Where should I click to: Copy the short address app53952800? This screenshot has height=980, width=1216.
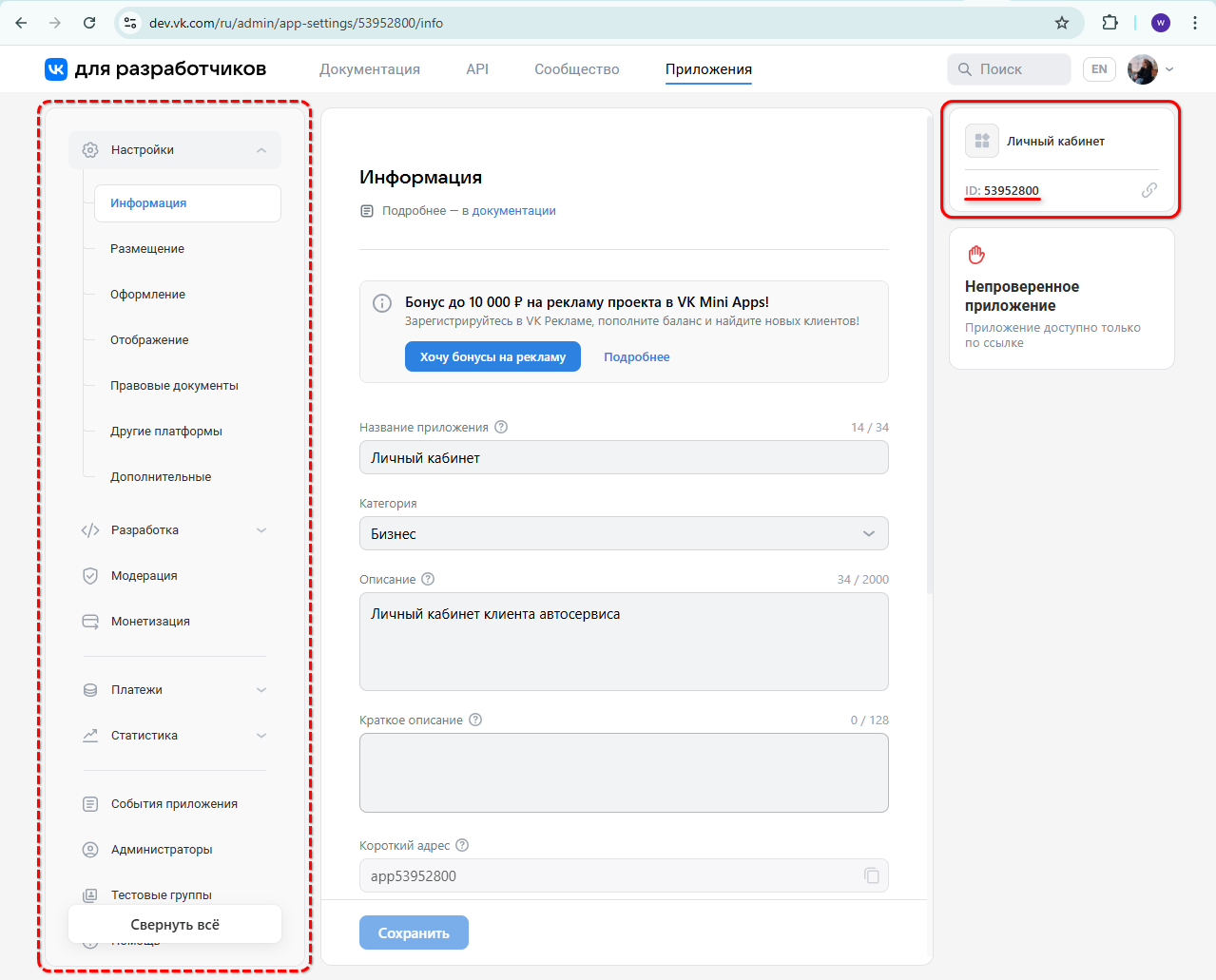872,875
